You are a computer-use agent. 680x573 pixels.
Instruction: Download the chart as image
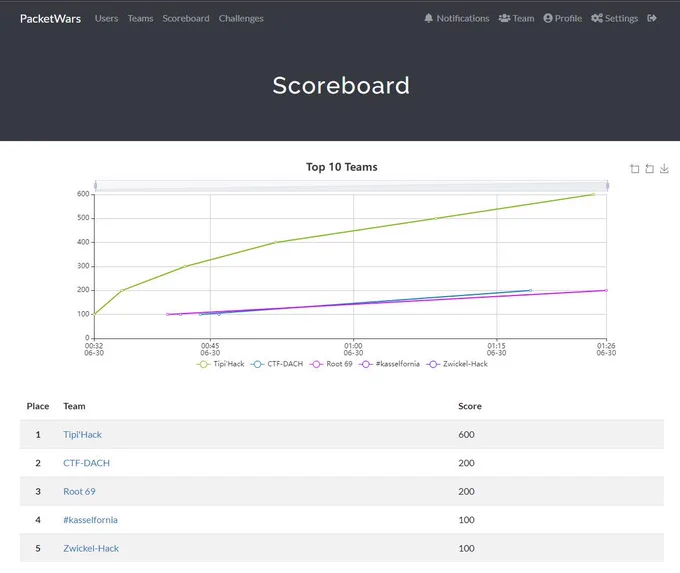tap(664, 169)
